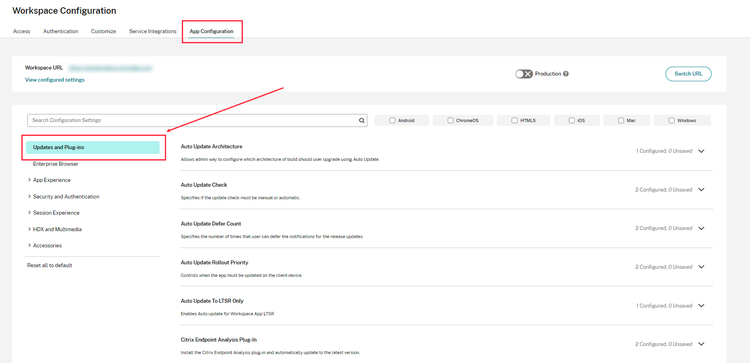
Task: Expand the App Experience category
Action: coord(30,180)
